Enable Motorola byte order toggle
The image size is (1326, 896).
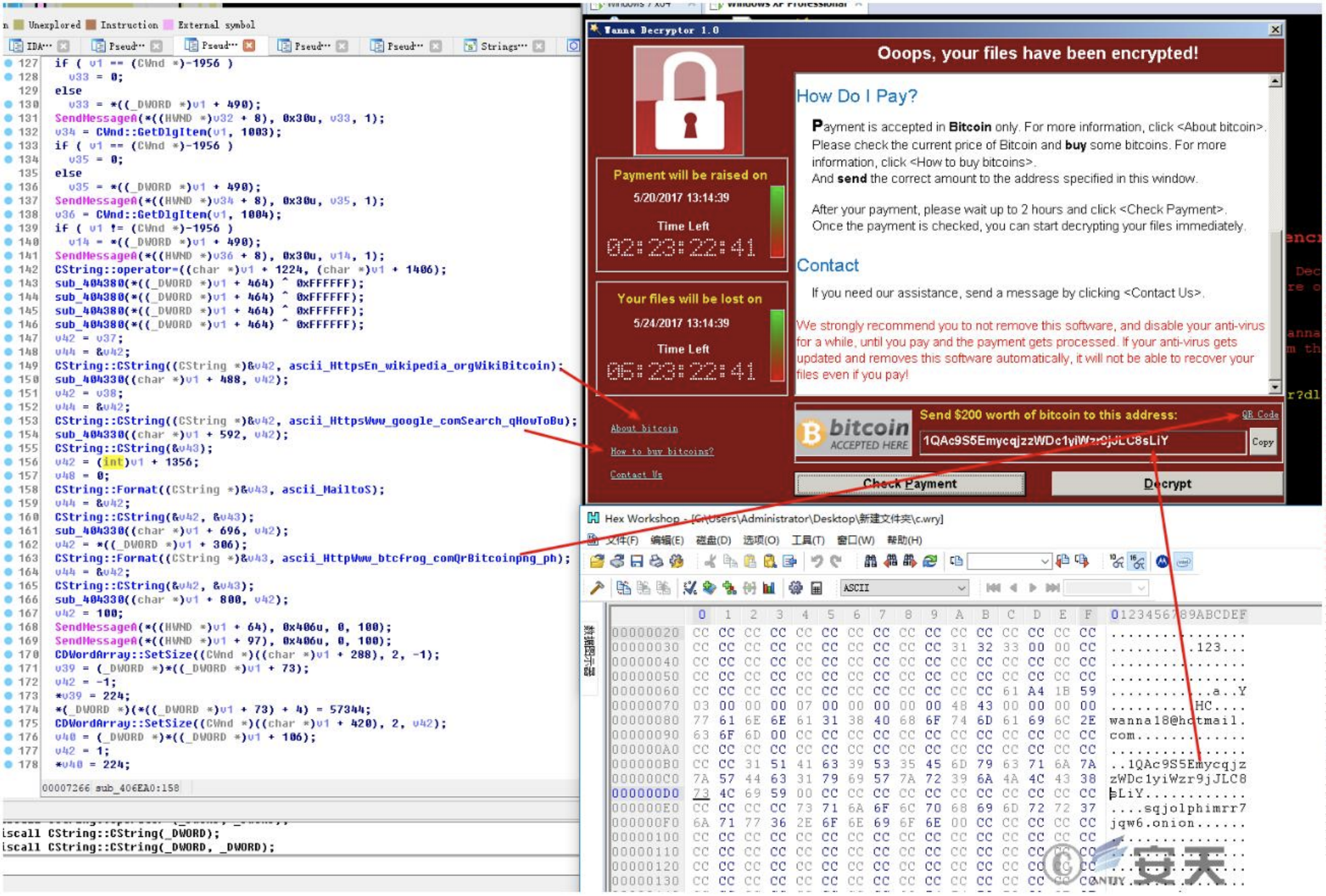coord(1162,562)
